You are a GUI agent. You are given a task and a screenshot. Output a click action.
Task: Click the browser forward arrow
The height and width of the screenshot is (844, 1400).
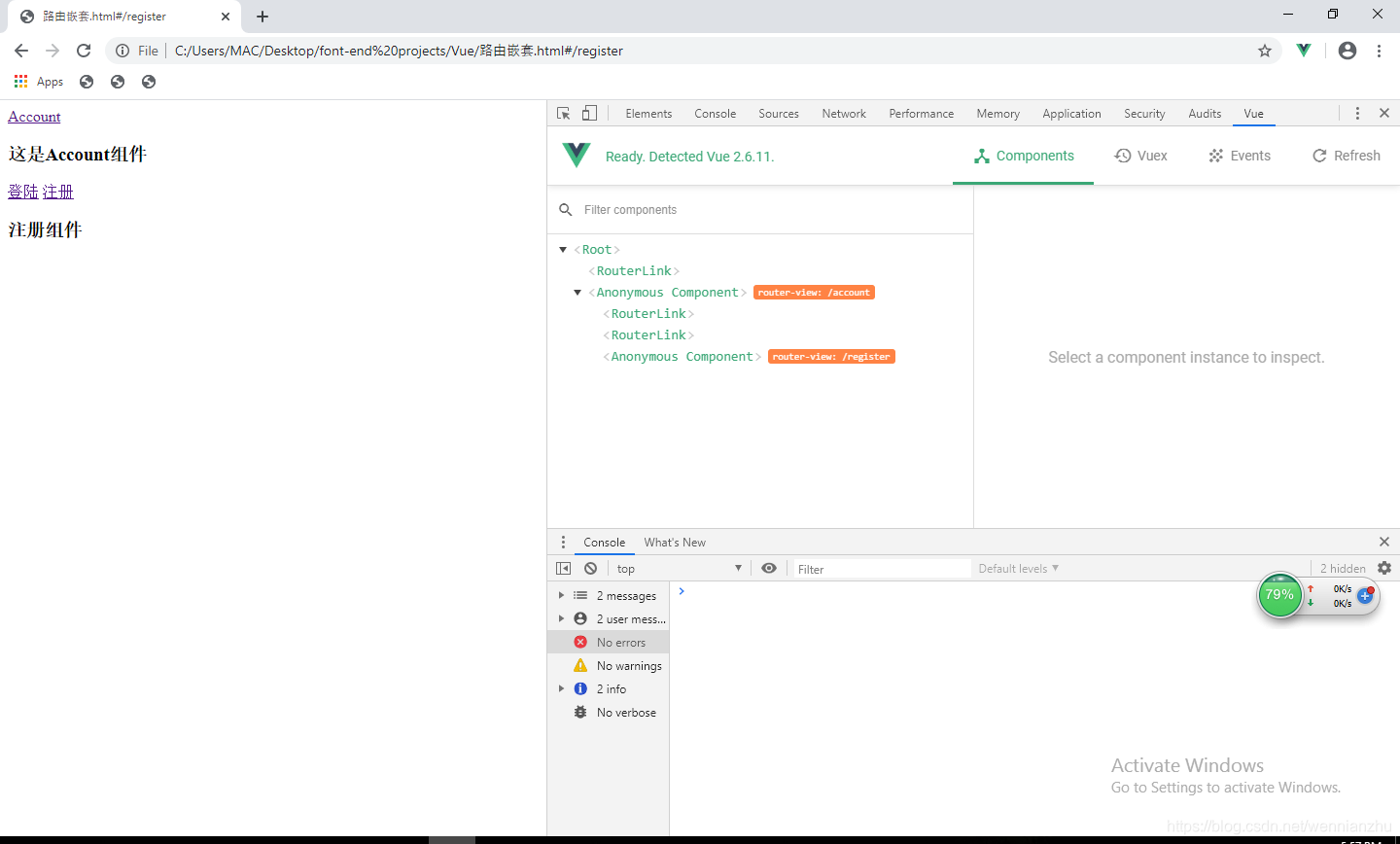[x=52, y=51]
